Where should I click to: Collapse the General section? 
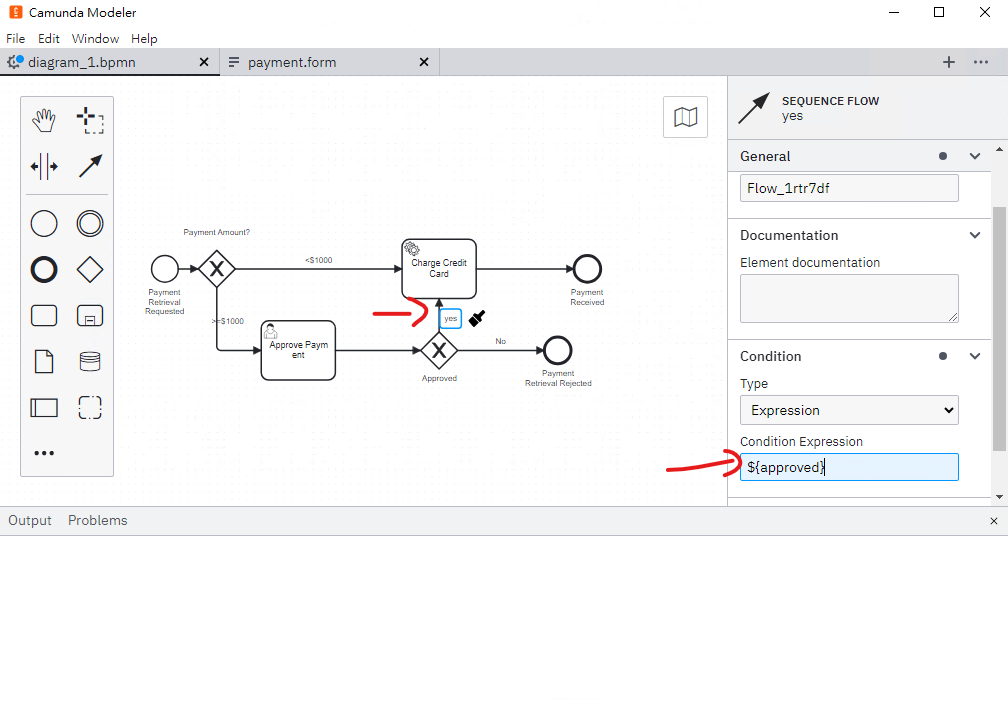pos(975,156)
